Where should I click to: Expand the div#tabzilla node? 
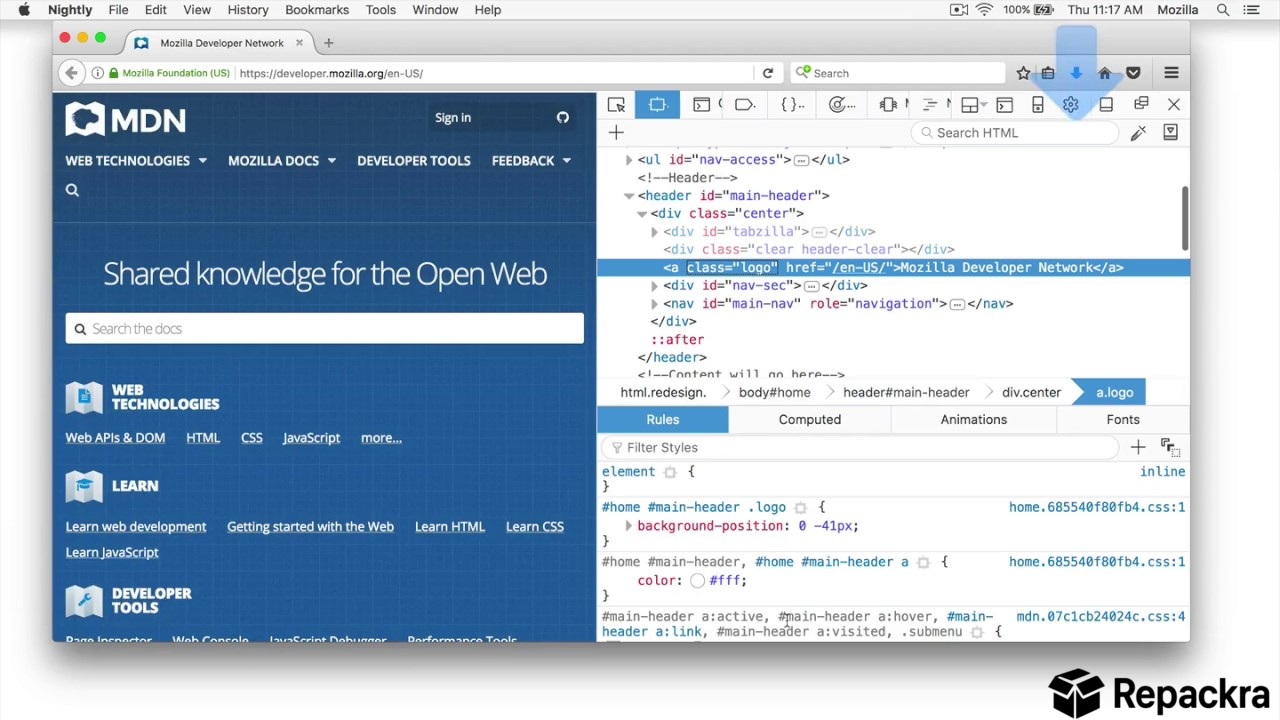point(655,232)
